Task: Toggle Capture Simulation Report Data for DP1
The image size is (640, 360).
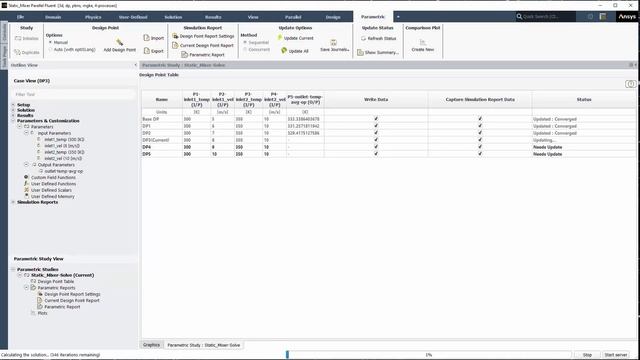Action: pos(480,126)
